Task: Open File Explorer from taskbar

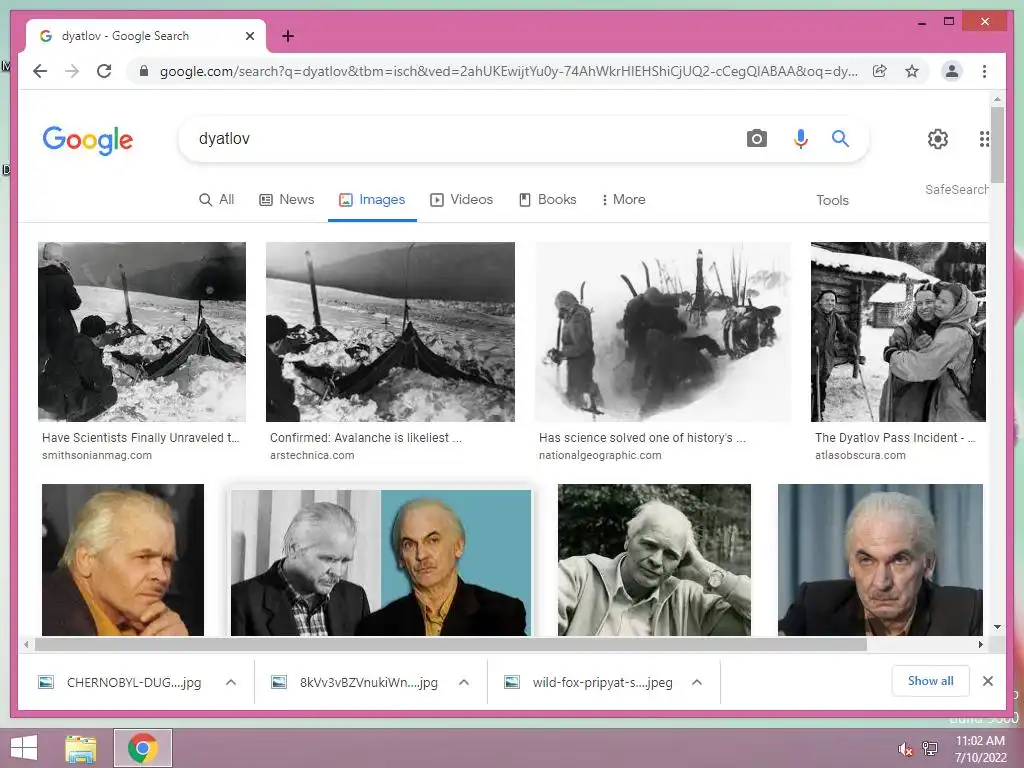Action: pos(81,748)
